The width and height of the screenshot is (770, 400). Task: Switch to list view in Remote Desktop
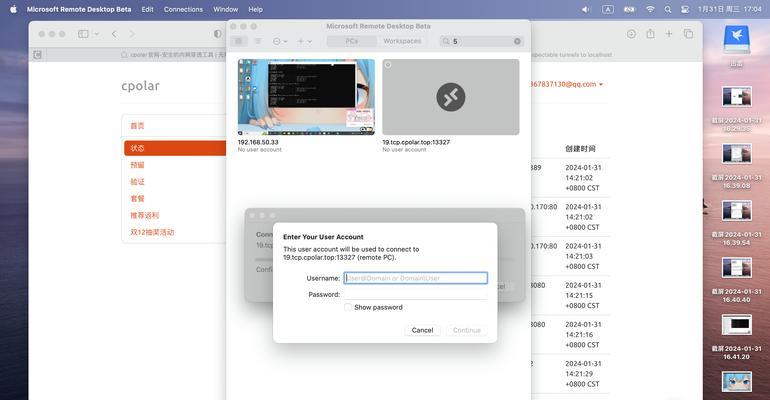pyautogui.click(x=257, y=41)
